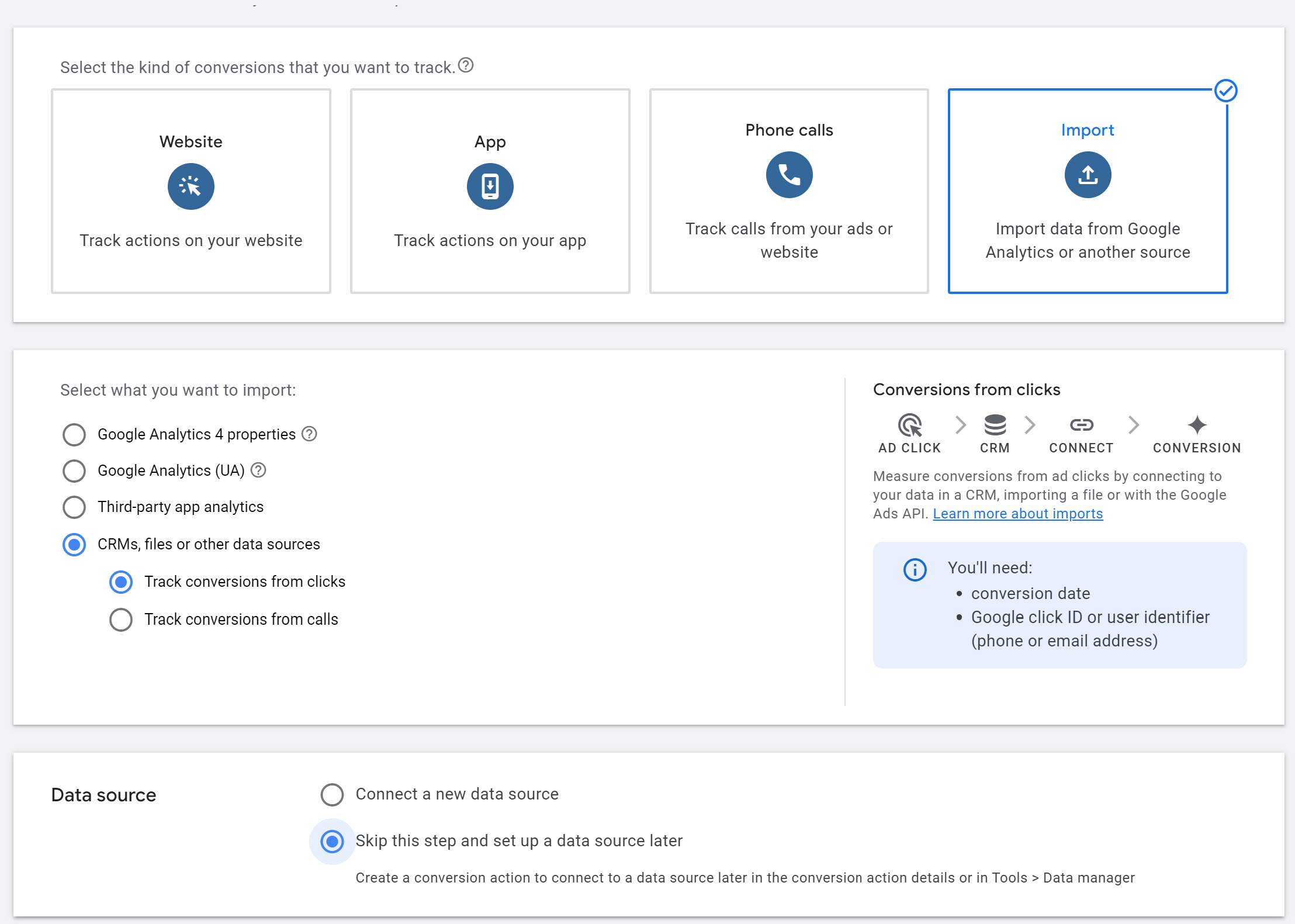Click 'Create a conversion action to connect' note
This screenshot has width=1295, height=924.
point(745,878)
